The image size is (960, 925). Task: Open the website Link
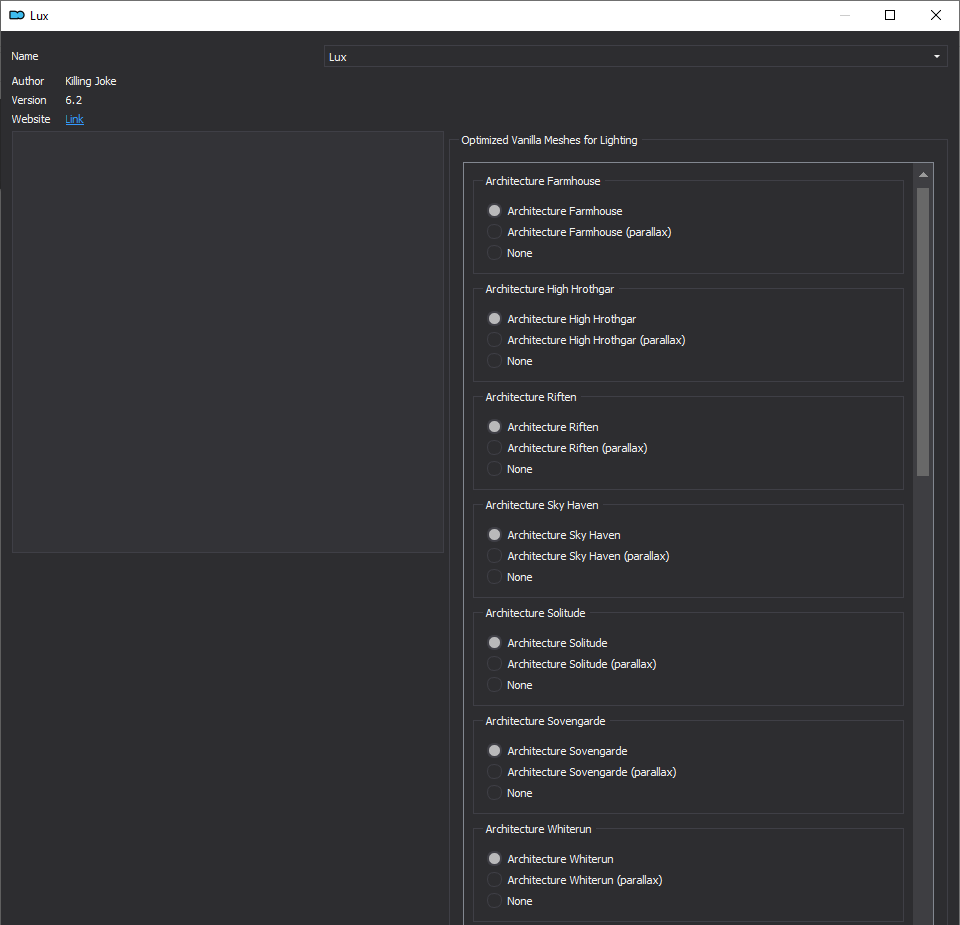coord(75,119)
